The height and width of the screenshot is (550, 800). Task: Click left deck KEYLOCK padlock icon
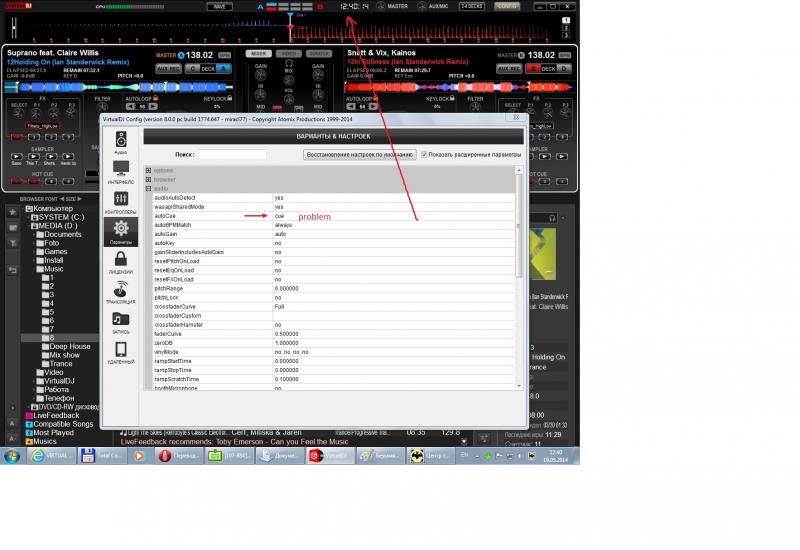tap(230, 98)
